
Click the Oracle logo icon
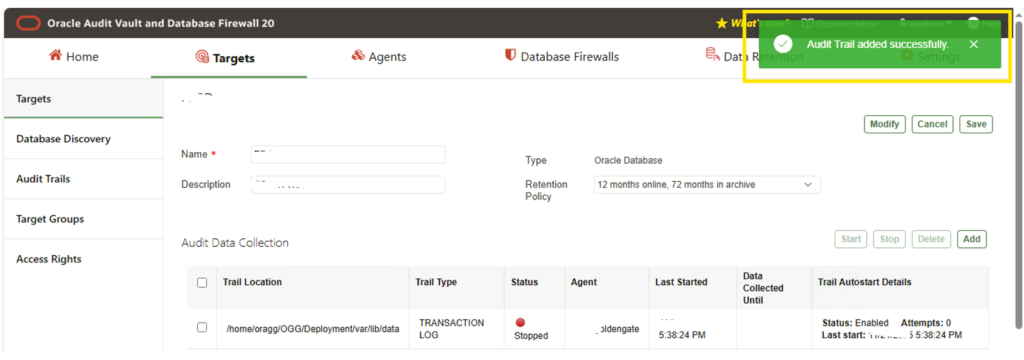tap(28, 23)
